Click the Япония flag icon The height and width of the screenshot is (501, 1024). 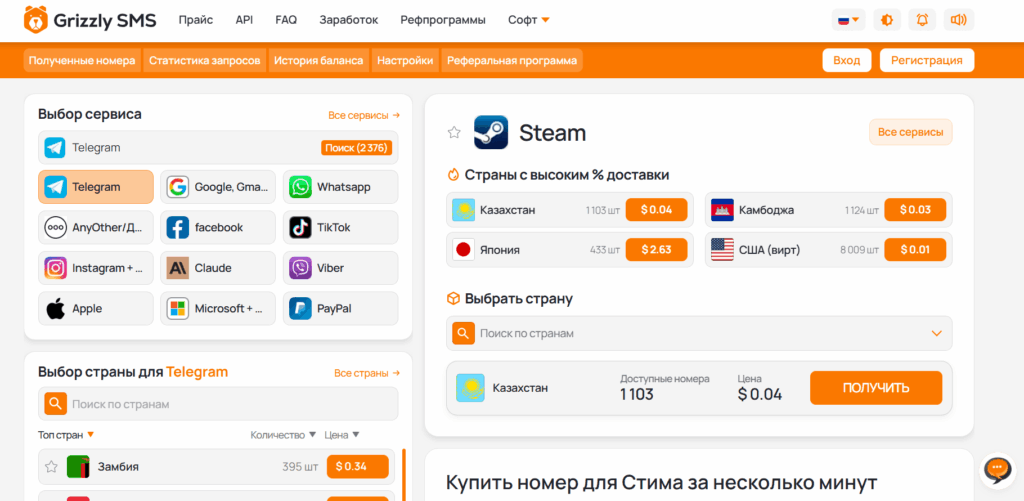click(x=464, y=250)
